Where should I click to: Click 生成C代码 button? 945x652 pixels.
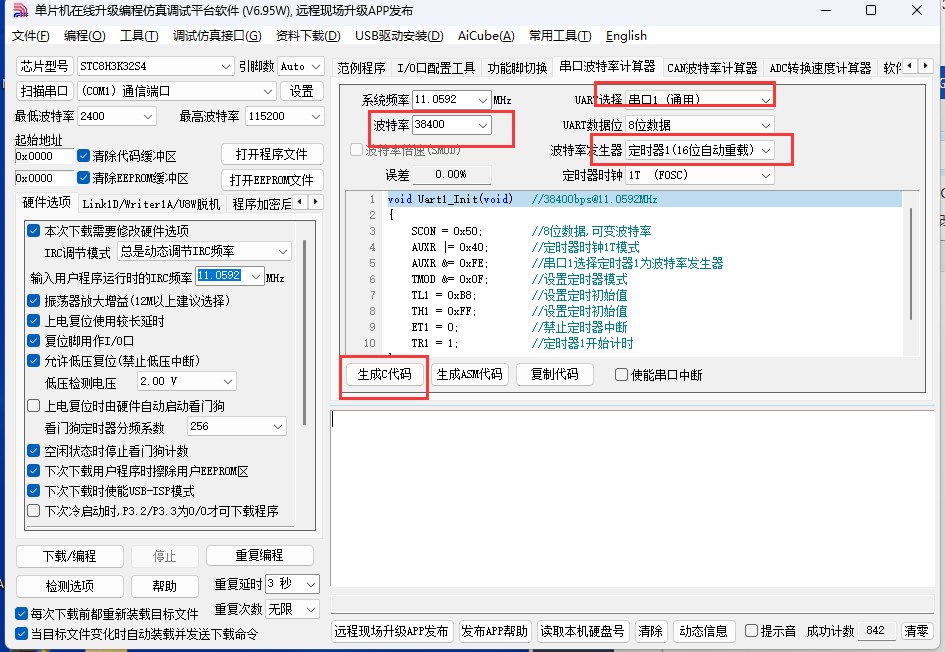tap(384, 374)
